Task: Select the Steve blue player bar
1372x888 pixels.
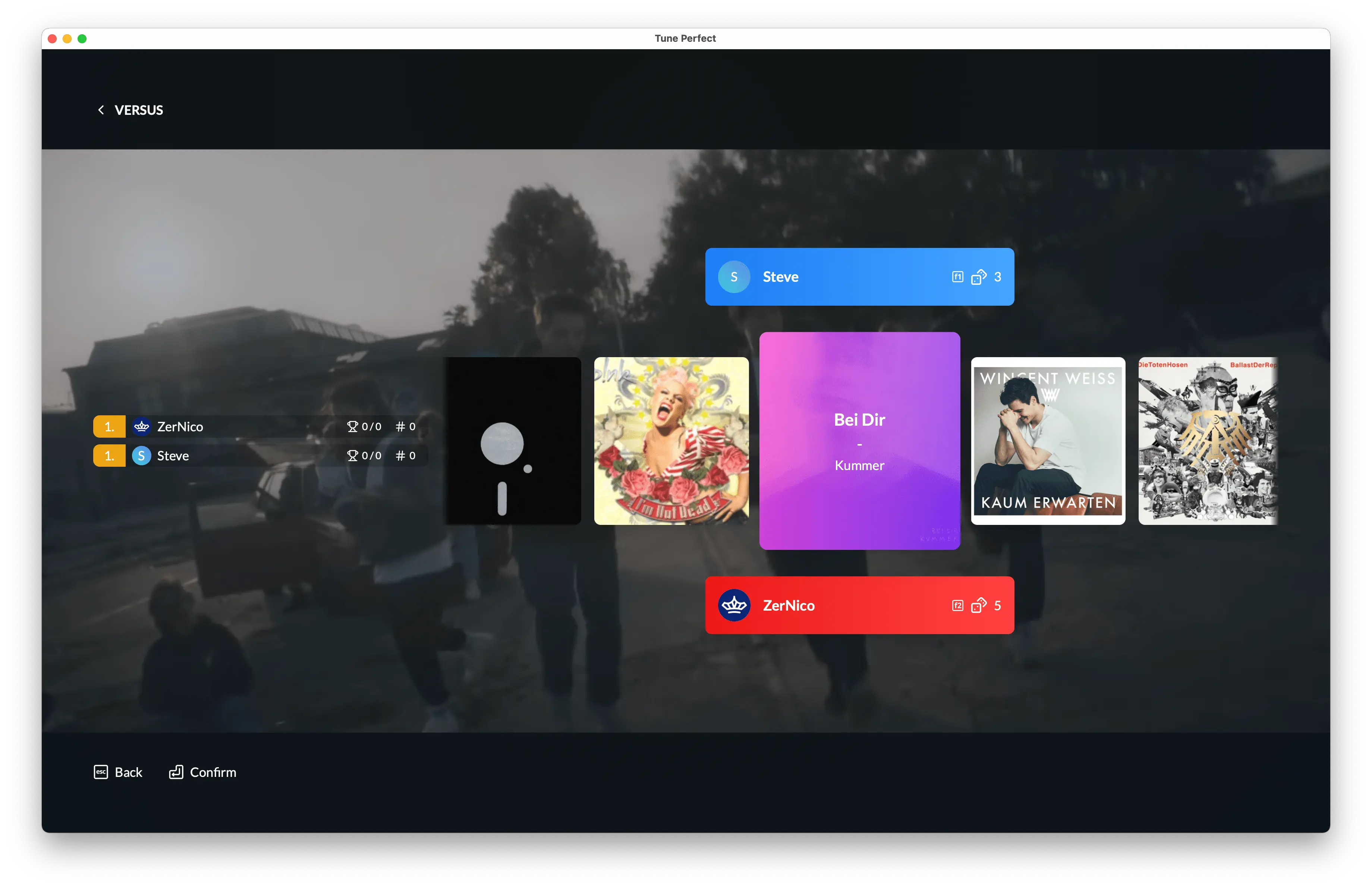Action: [859, 277]
